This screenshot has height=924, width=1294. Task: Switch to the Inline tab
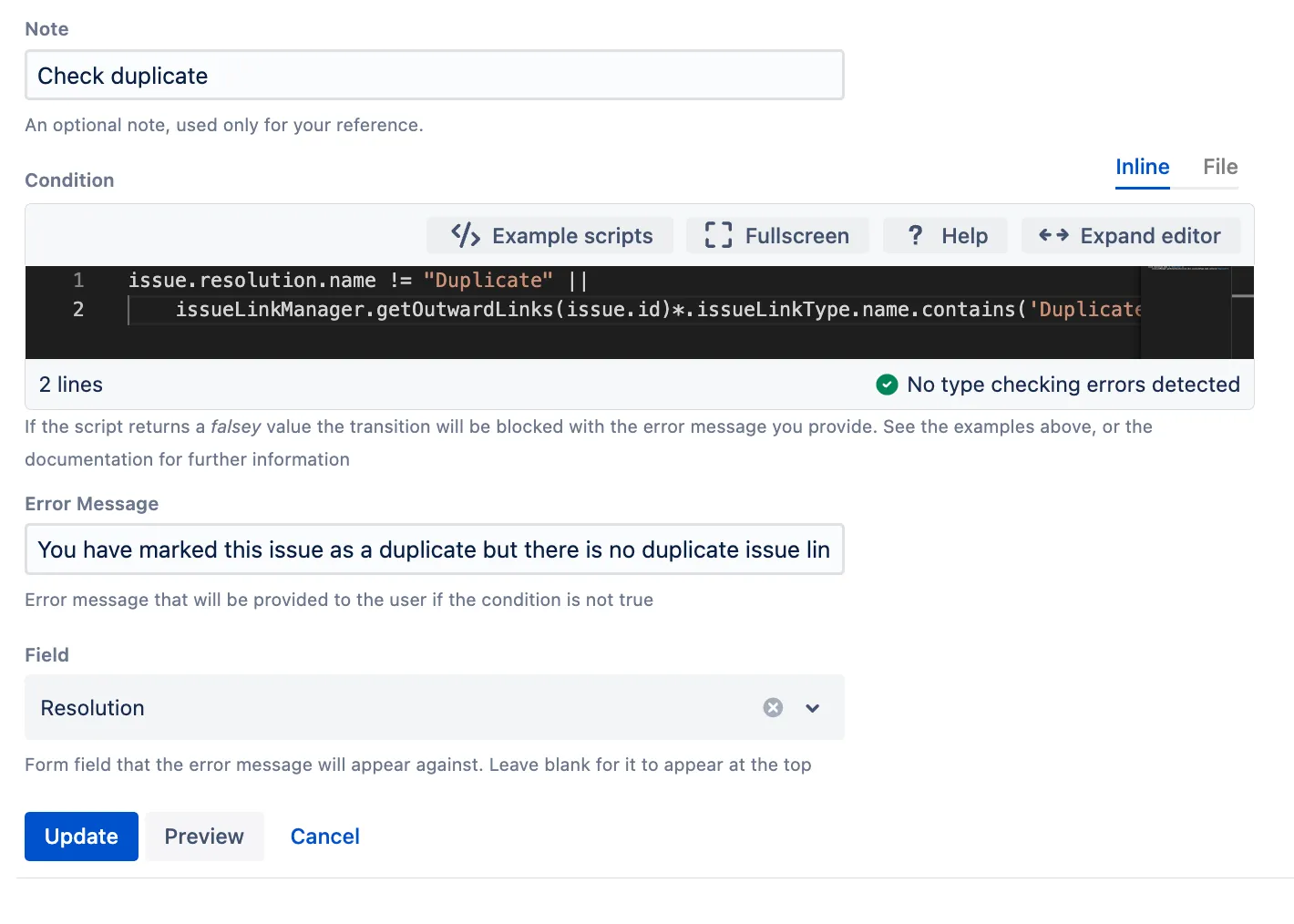click(x=1143, y=168)
